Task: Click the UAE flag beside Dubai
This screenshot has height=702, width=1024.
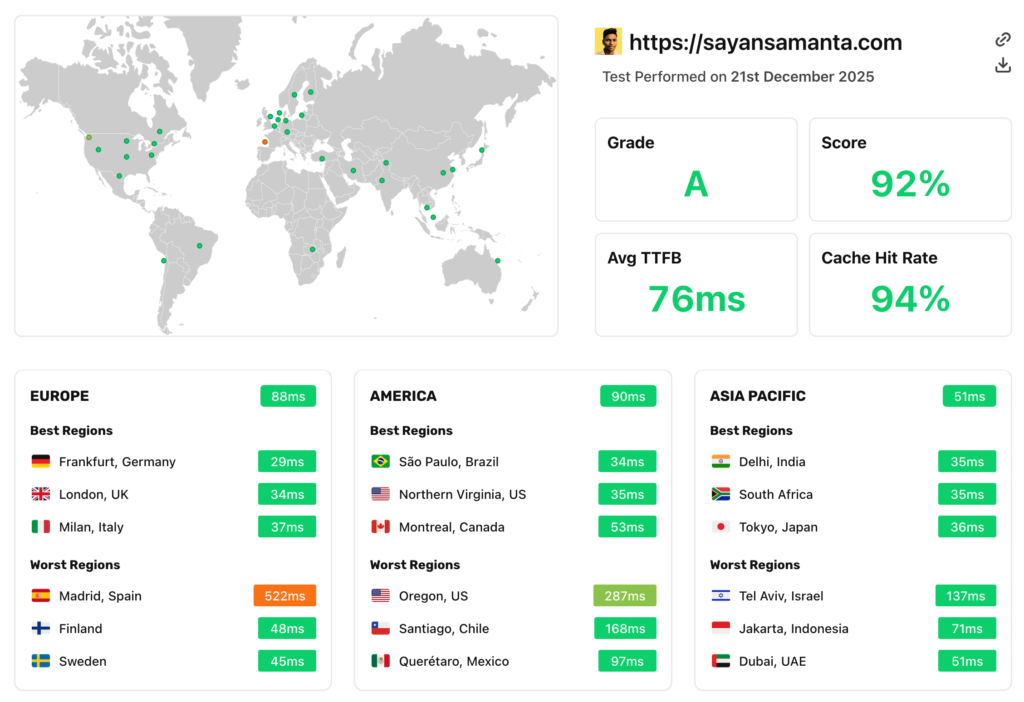Action: [719, 661]
